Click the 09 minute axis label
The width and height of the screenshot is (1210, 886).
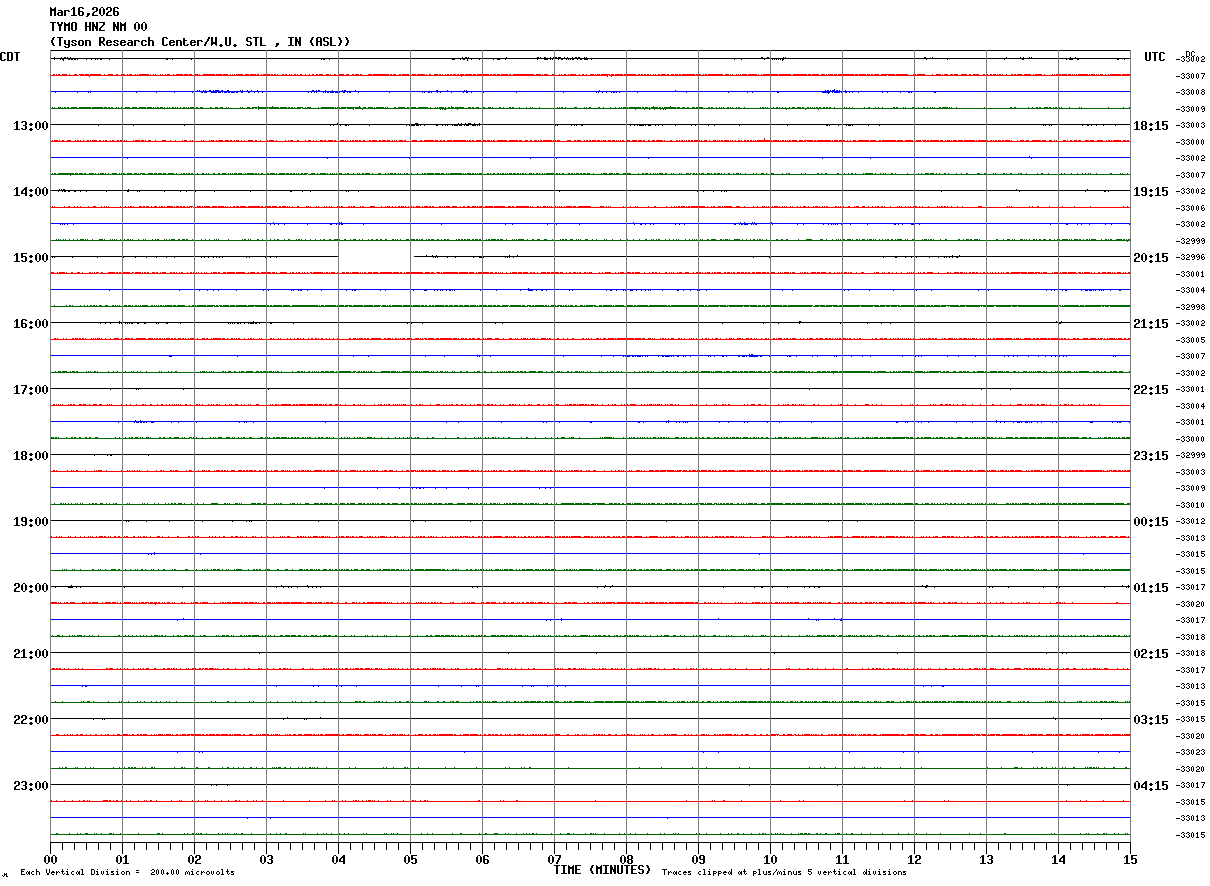[698, 860]
